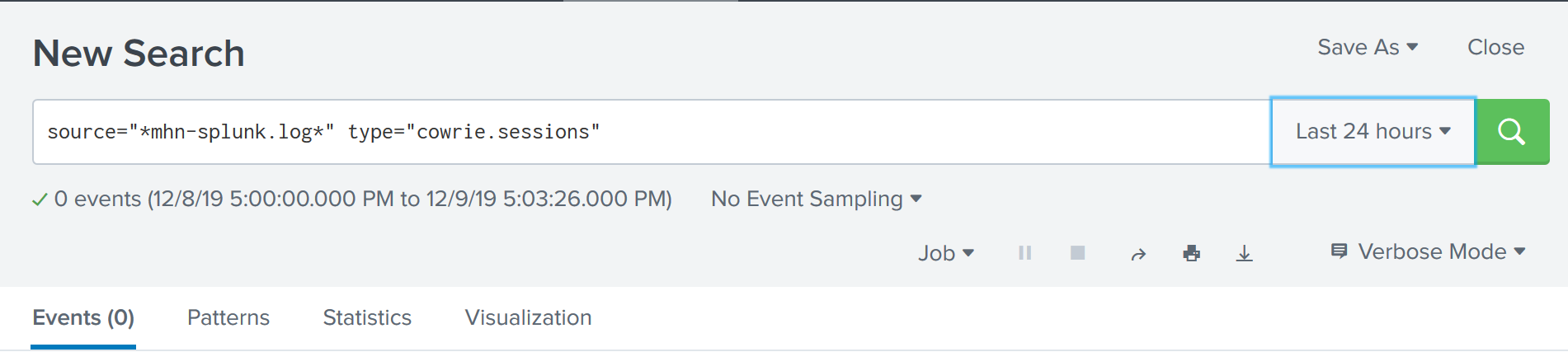Open the Last 24 hours time picker
Image resolution: width=1568 pixels, height=352 pixels.
(1373, 132)
